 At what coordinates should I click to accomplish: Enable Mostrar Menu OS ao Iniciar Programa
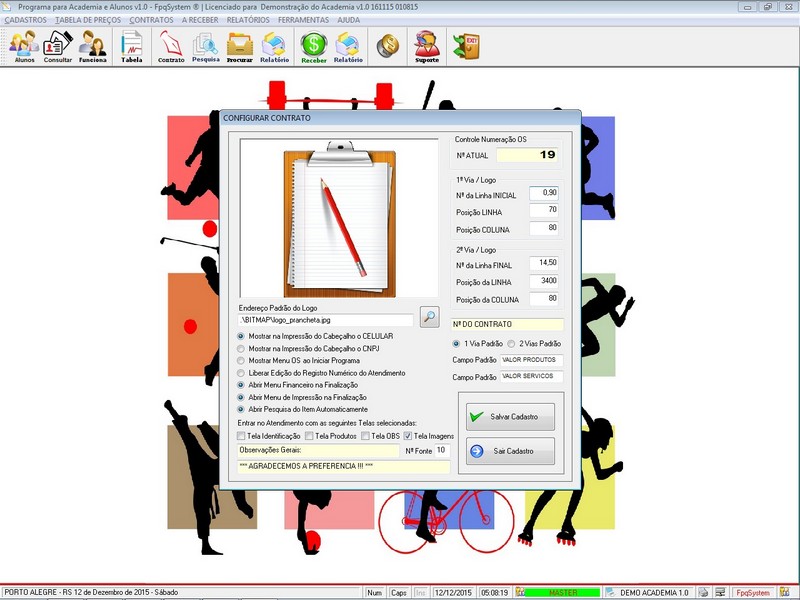[241, 361]
